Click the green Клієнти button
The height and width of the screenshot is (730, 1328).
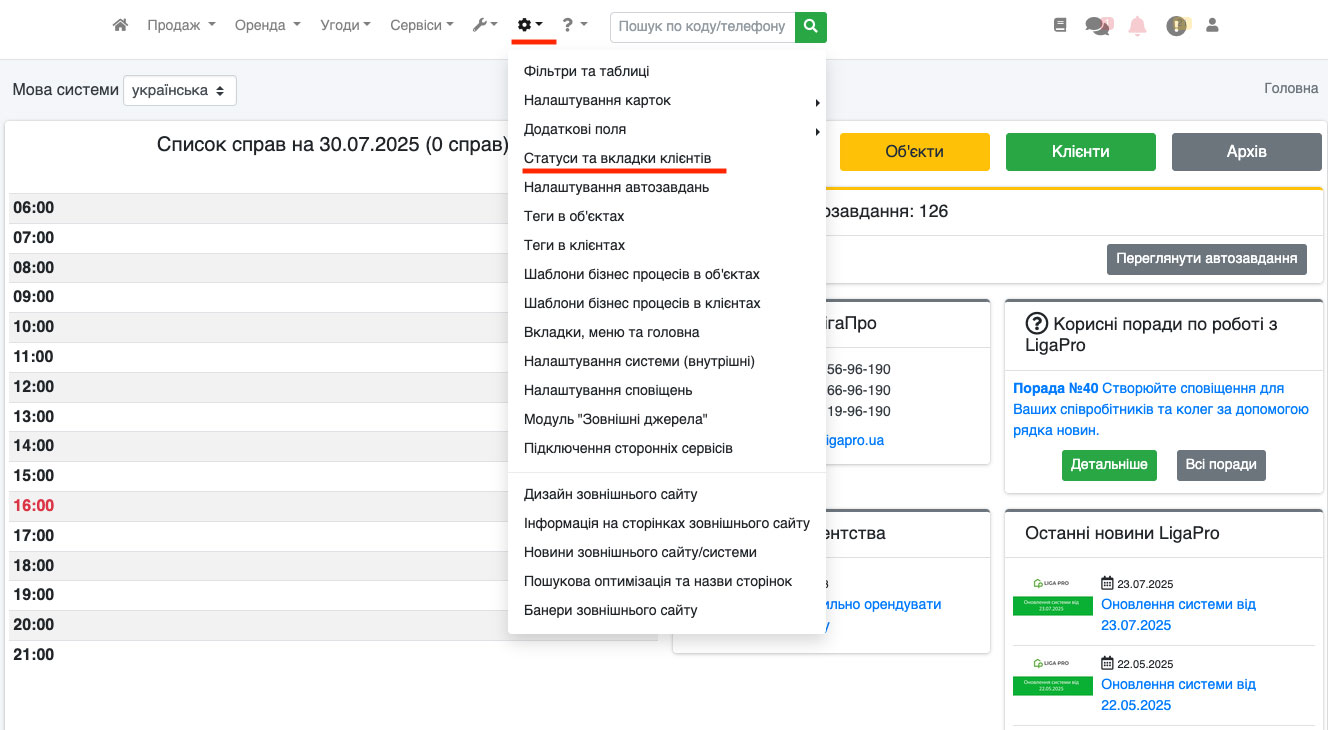coord(1080,152)
